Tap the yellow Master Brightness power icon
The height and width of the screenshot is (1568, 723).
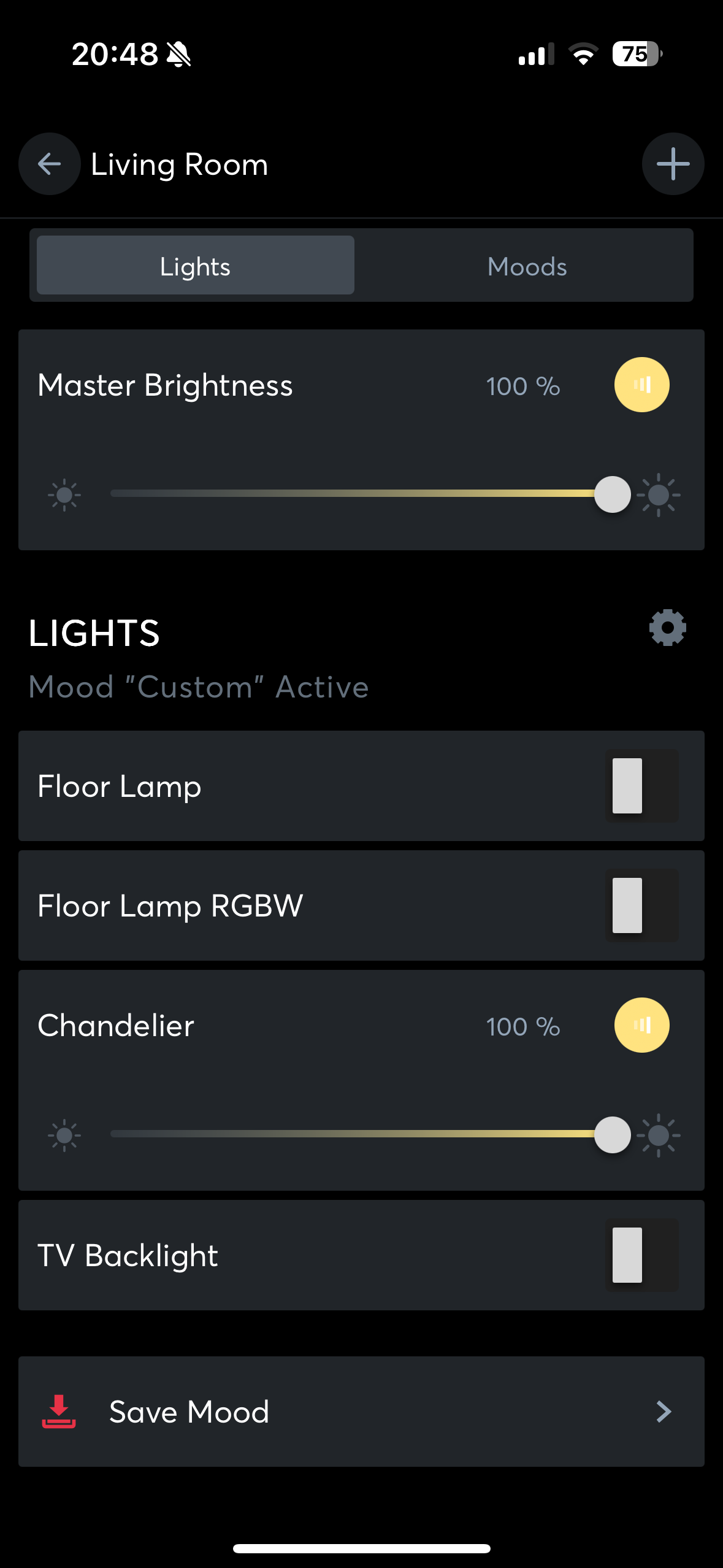point(641,385)
